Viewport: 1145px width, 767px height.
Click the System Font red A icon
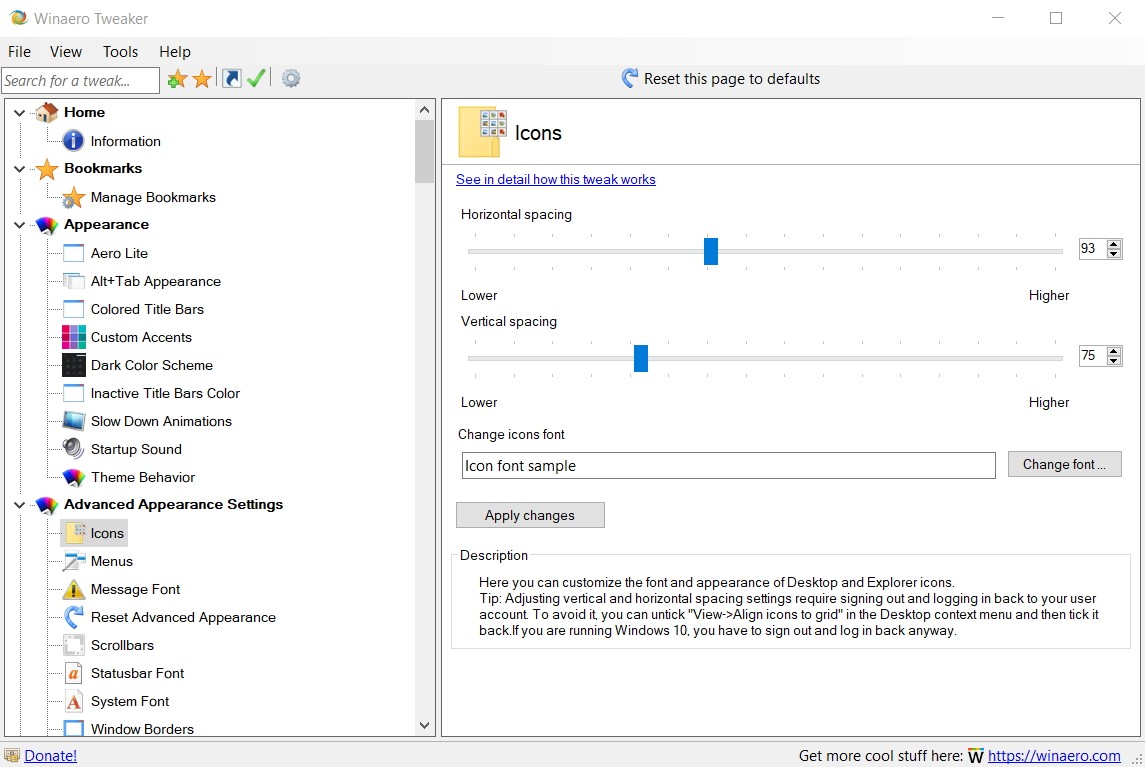pos(74,701)
